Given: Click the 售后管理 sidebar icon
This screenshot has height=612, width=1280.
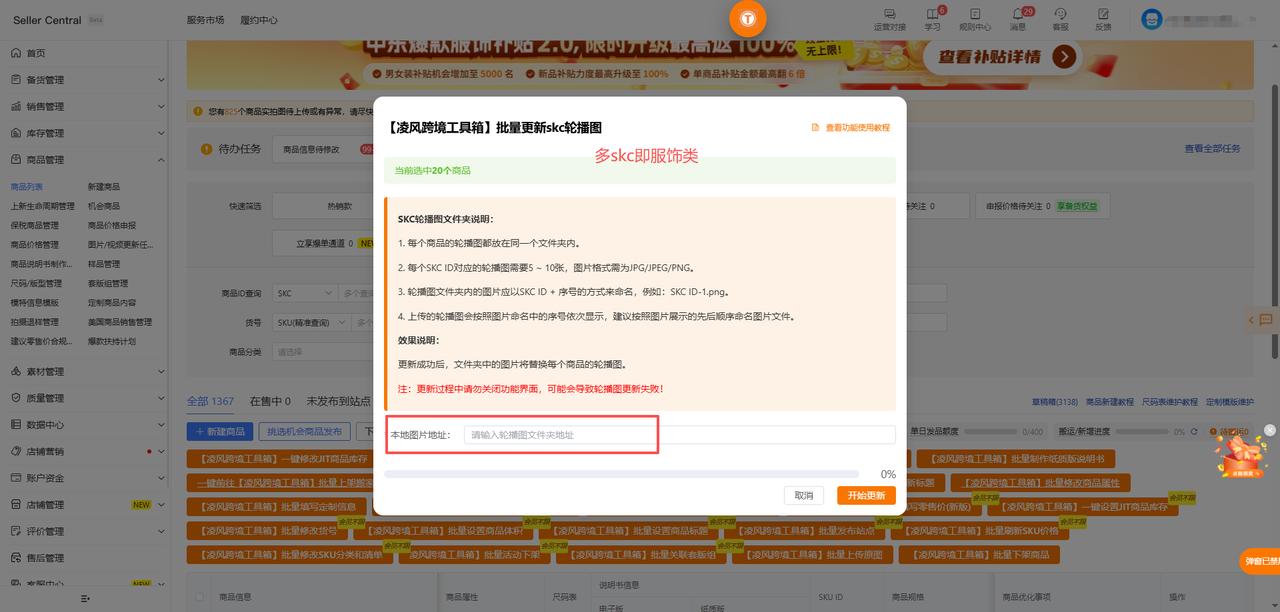Looking at the screenshot, I should (x=16, y=558).
